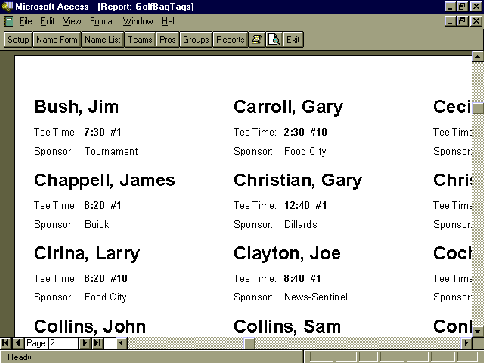Viewport: 484px width, 363px height.
Task: Click the vertical scrollbar up arrow
Action: coord(478,57)
